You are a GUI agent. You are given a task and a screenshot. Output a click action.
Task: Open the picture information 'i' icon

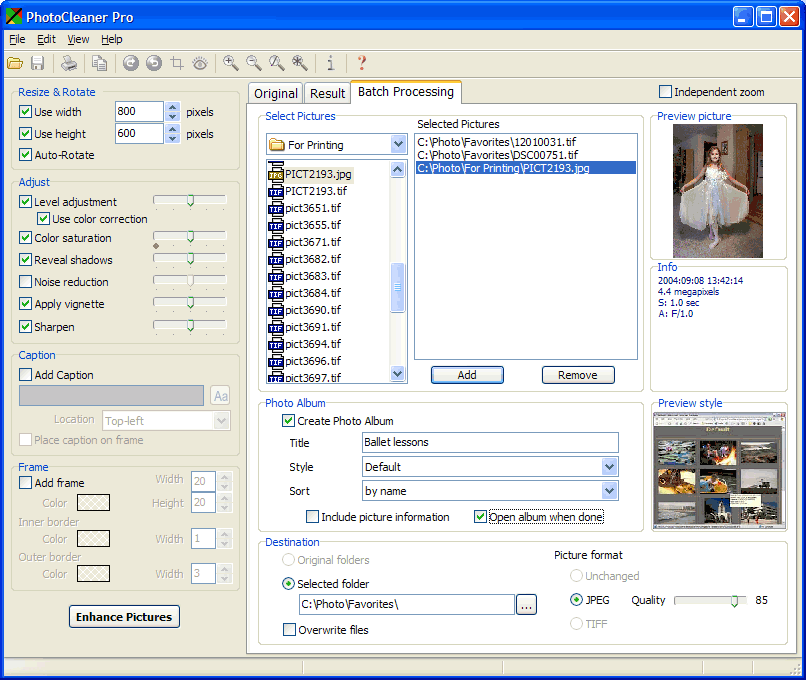[331, 64]
